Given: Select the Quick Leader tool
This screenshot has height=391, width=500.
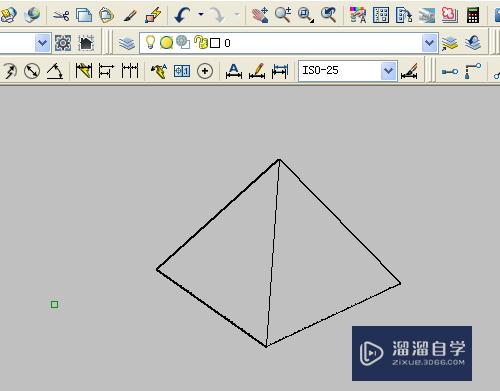Looking at the screenshot, I should click(159, 71).
